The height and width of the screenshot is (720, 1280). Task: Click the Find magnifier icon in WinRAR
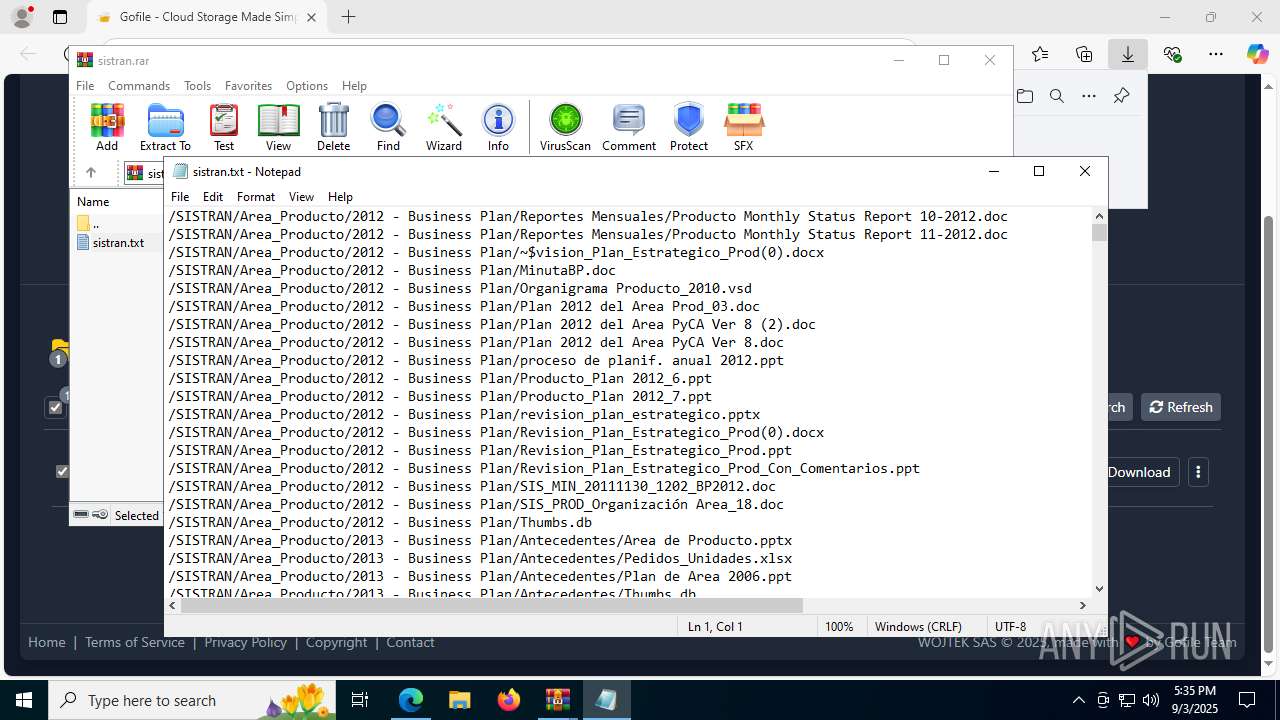pyautogui.click(x=388, y=127)
